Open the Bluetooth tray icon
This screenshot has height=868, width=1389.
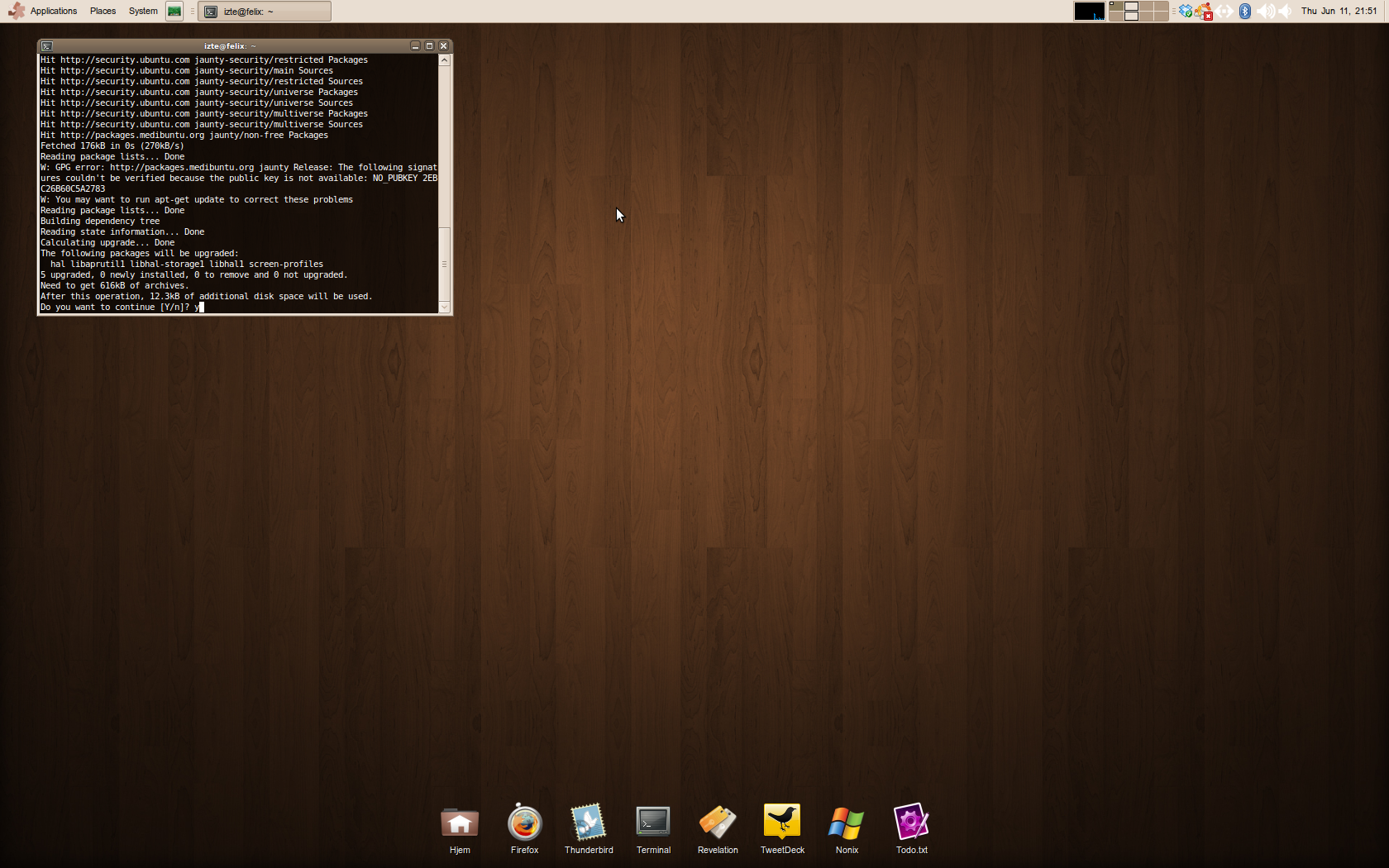pyautogui.click(x=1245, y=11)
